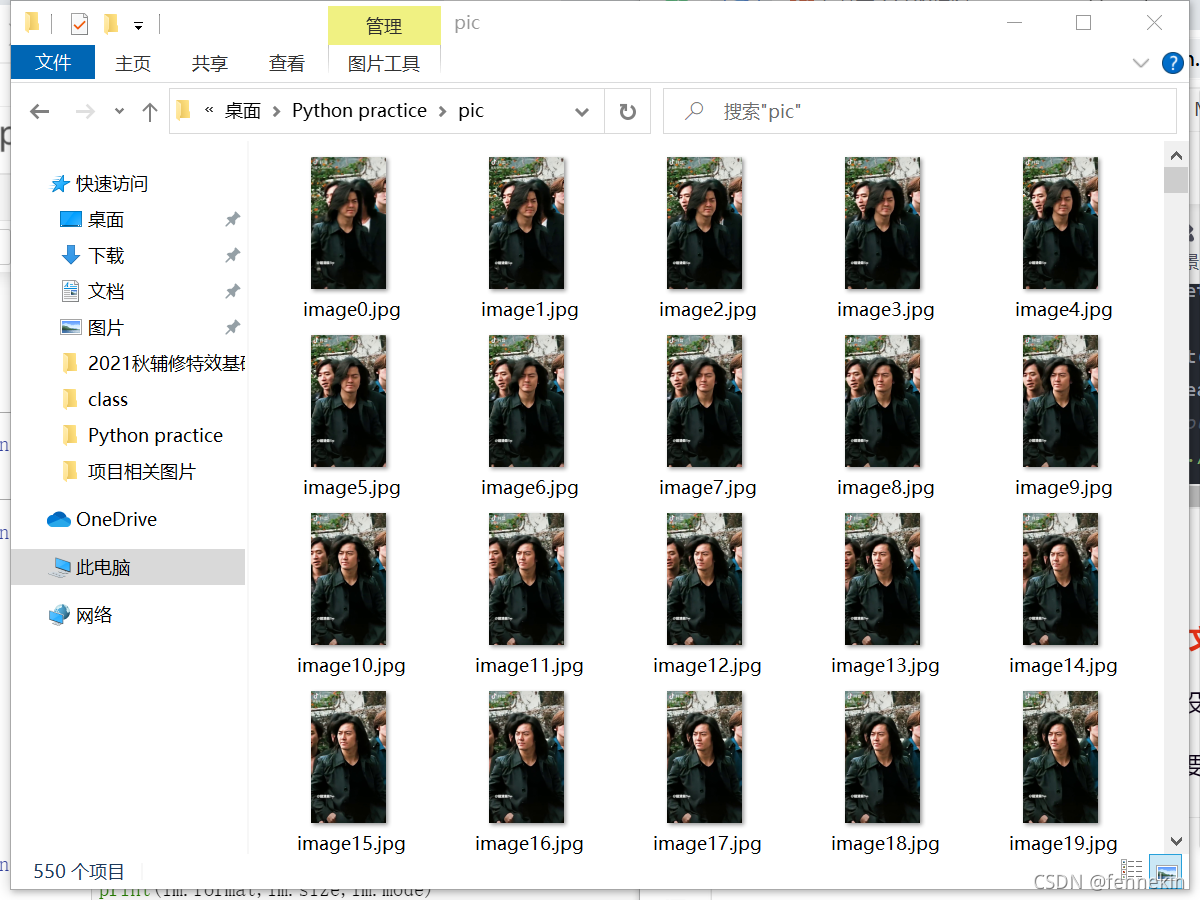
Task: Switch to the 共享 ribbon tab
Action: click(x=210, y=63)
